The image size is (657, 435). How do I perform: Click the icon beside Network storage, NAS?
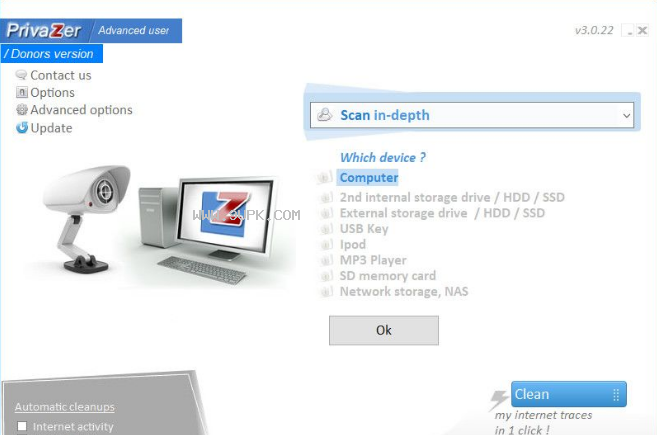click(x=326, y=292)
